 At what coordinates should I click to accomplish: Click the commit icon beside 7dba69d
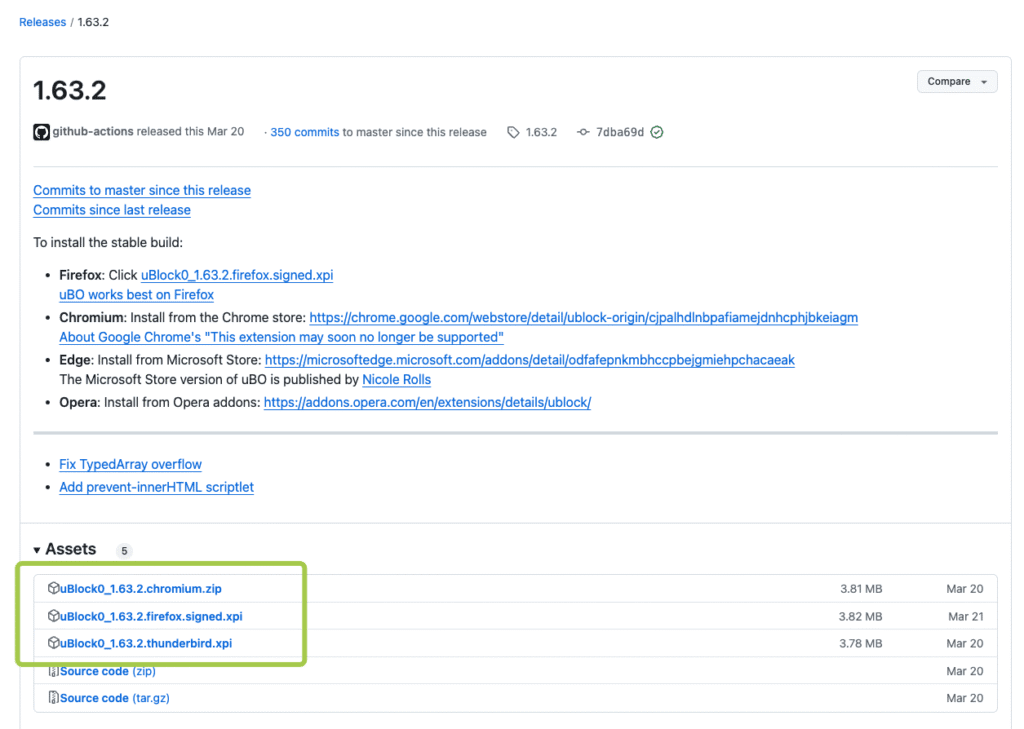coord(583,132)
